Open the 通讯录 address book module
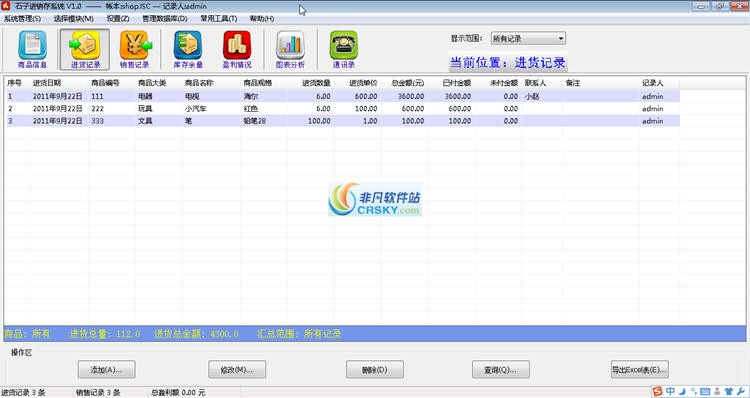750x398 pixels. tap(343, 50)
